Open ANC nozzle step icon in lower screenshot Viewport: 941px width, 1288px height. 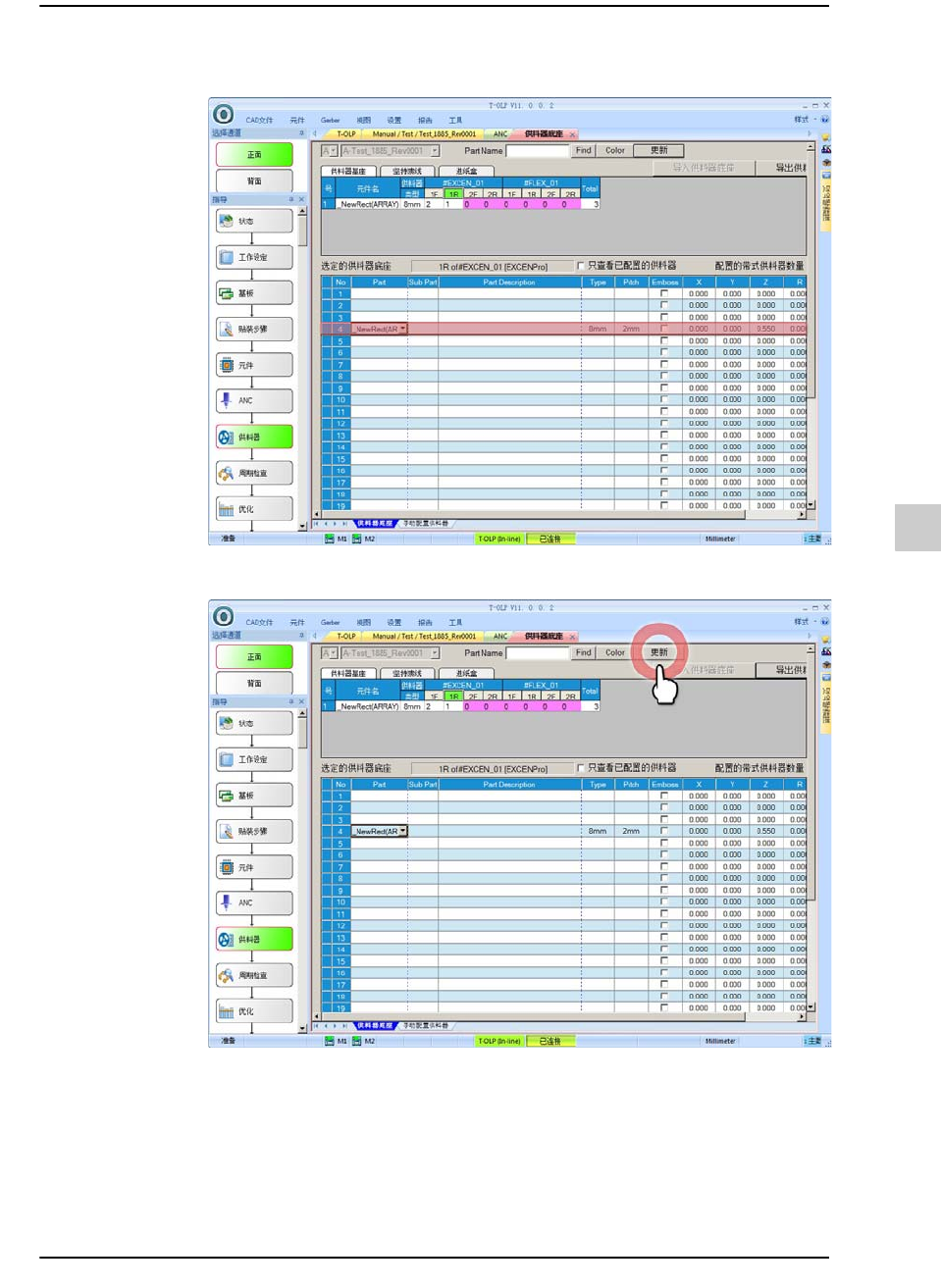[227, 902]
